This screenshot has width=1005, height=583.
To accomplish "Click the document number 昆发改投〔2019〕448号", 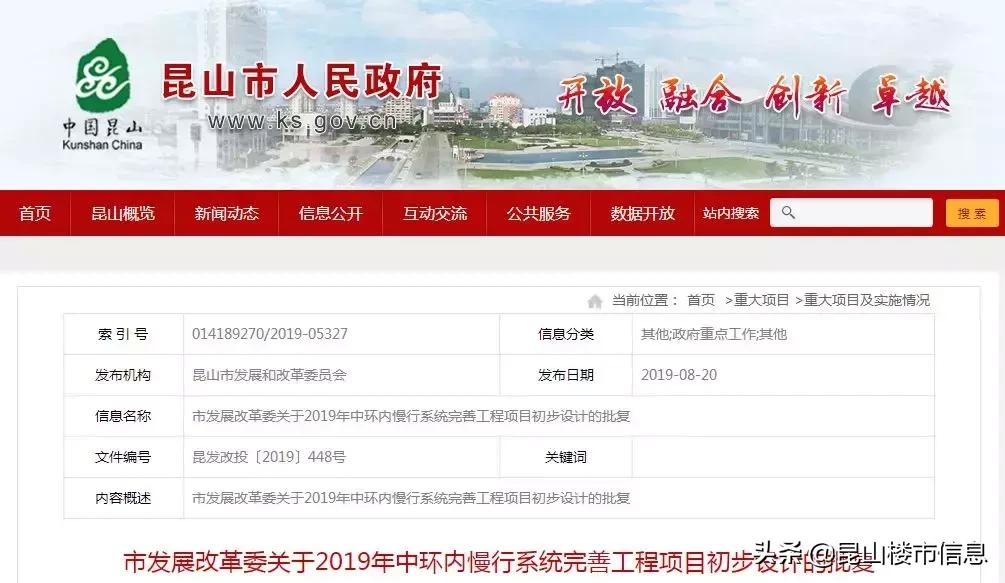I will pyautogui.click(x=269, y=457).
